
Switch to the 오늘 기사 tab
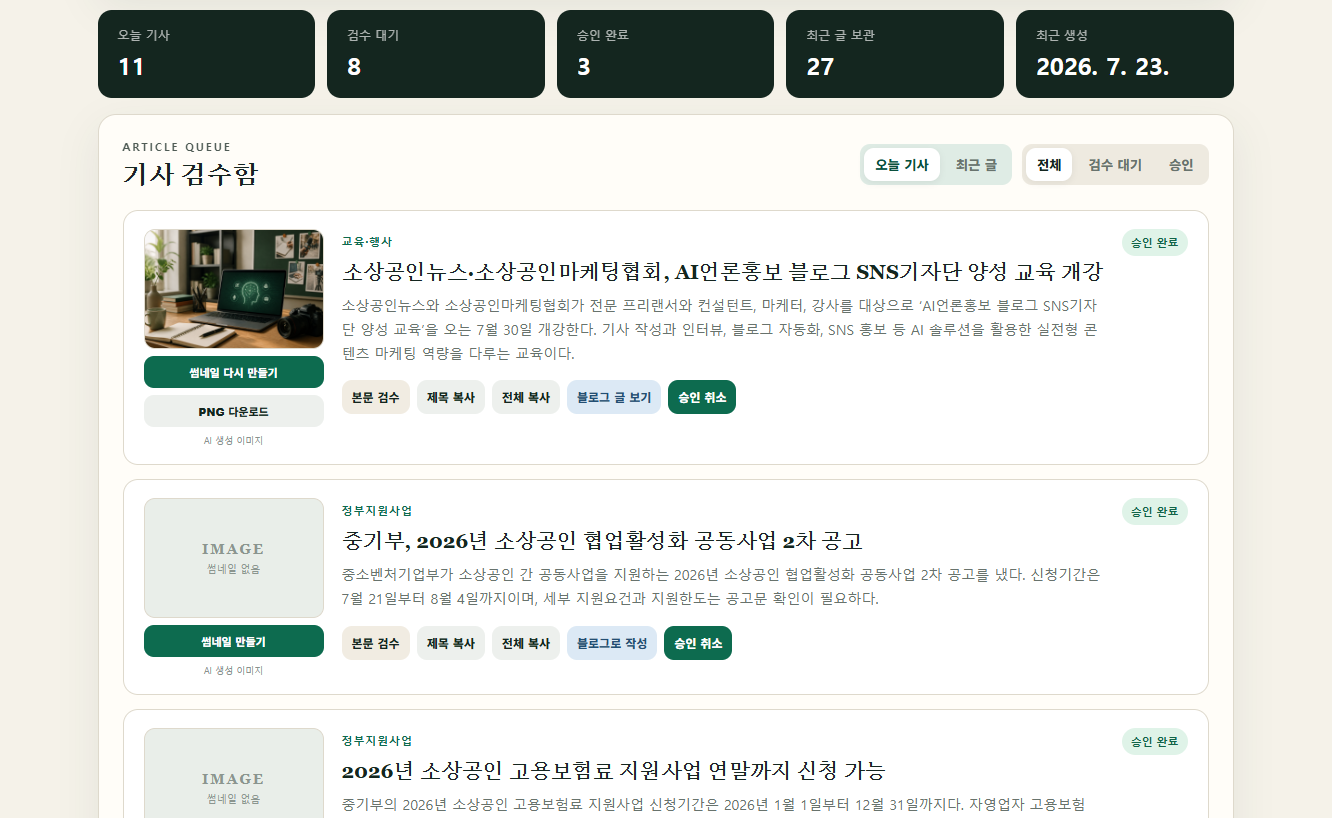(x=902, y=165)
